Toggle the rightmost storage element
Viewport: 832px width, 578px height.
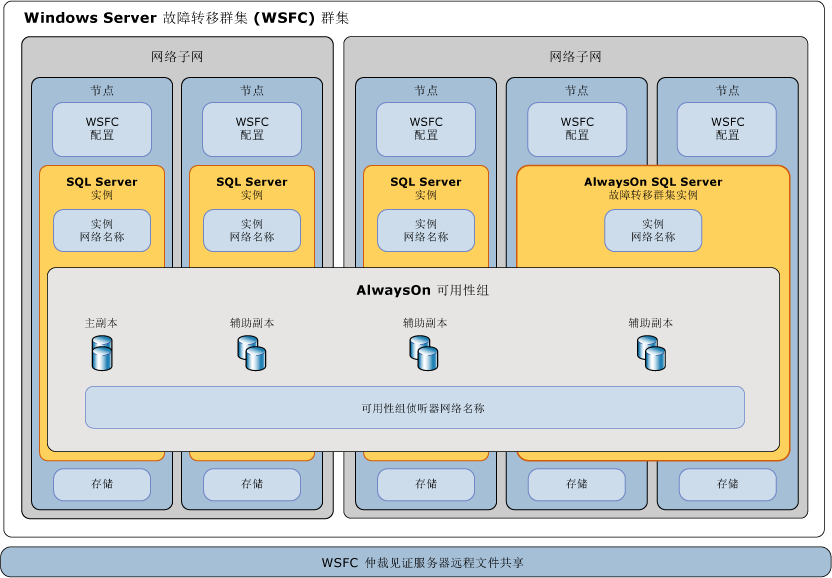coord(726,484)
